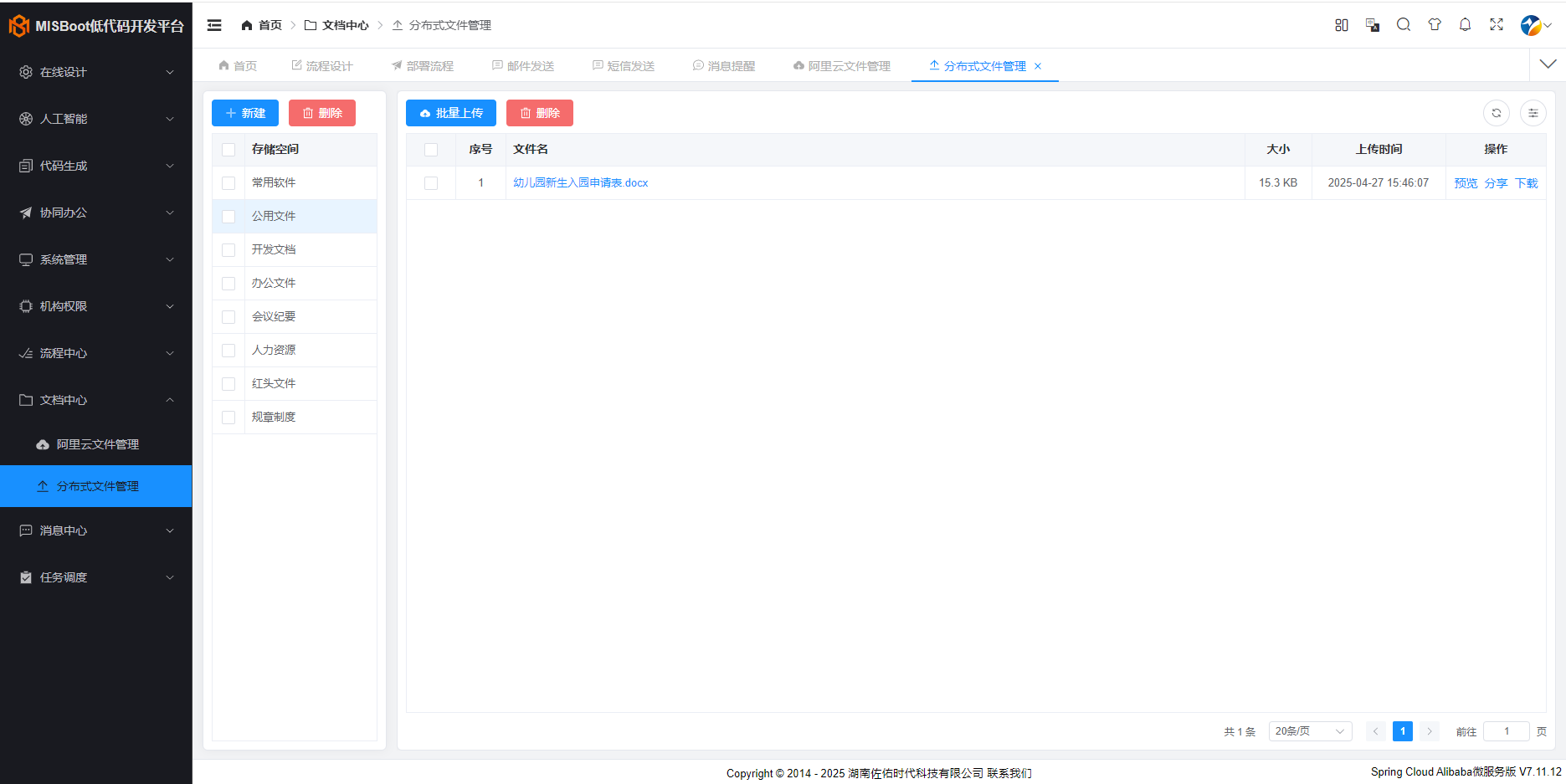Switch to the 首页 tab

238,66
